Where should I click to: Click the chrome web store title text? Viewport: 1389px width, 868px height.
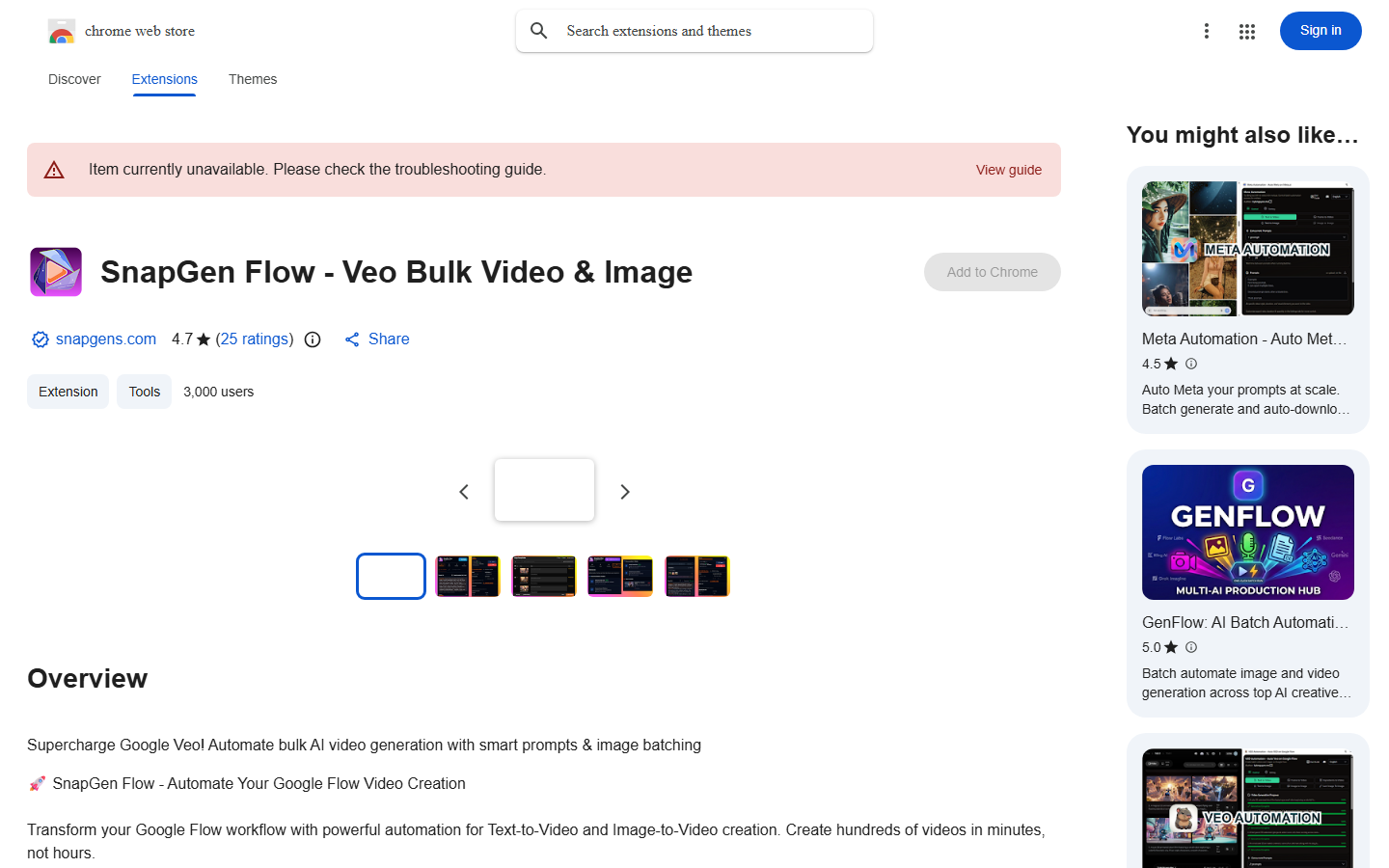pyautogui.click(x=140, y=31)
